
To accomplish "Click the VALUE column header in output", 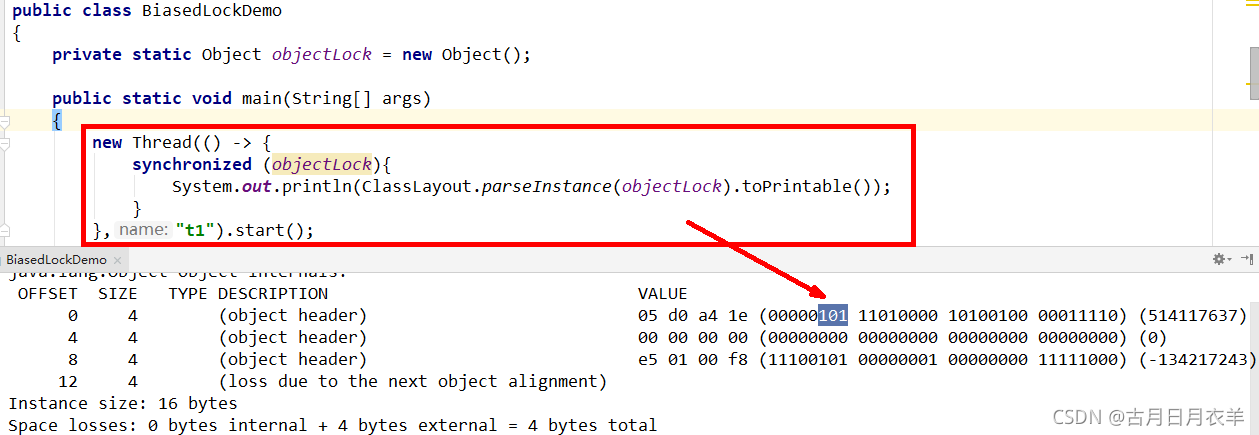I will [x=663, y=294].
